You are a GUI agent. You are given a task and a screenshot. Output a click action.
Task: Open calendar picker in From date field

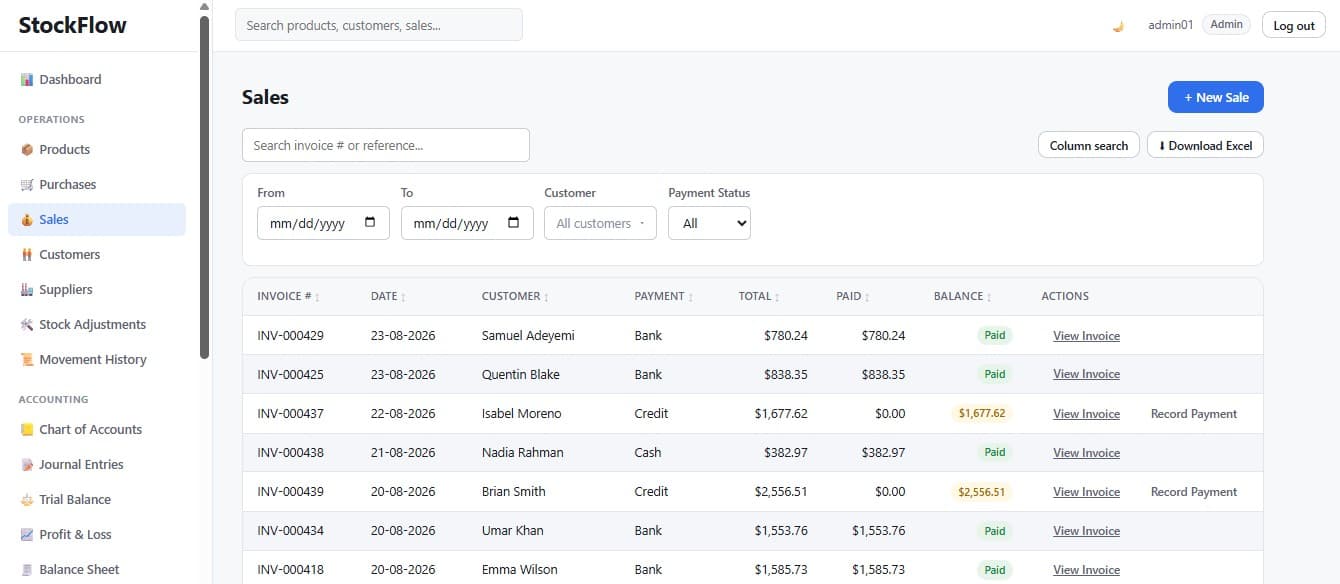370,223
